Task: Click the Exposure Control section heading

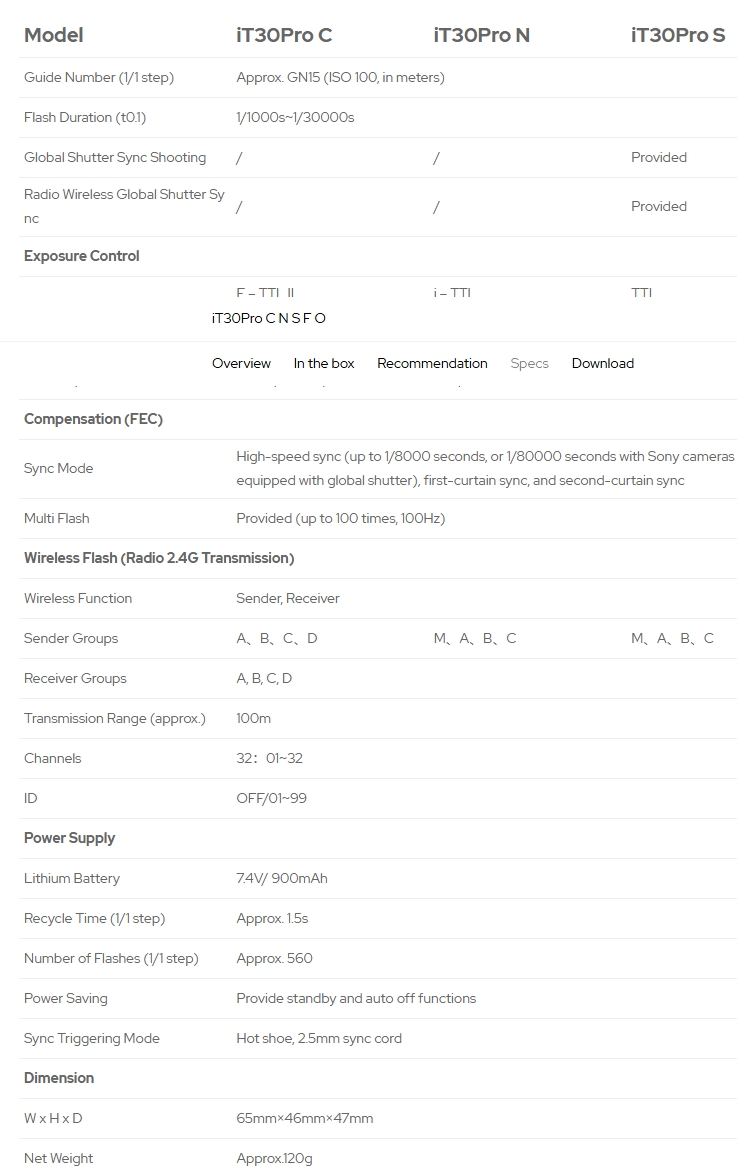Action: point(82,256)
